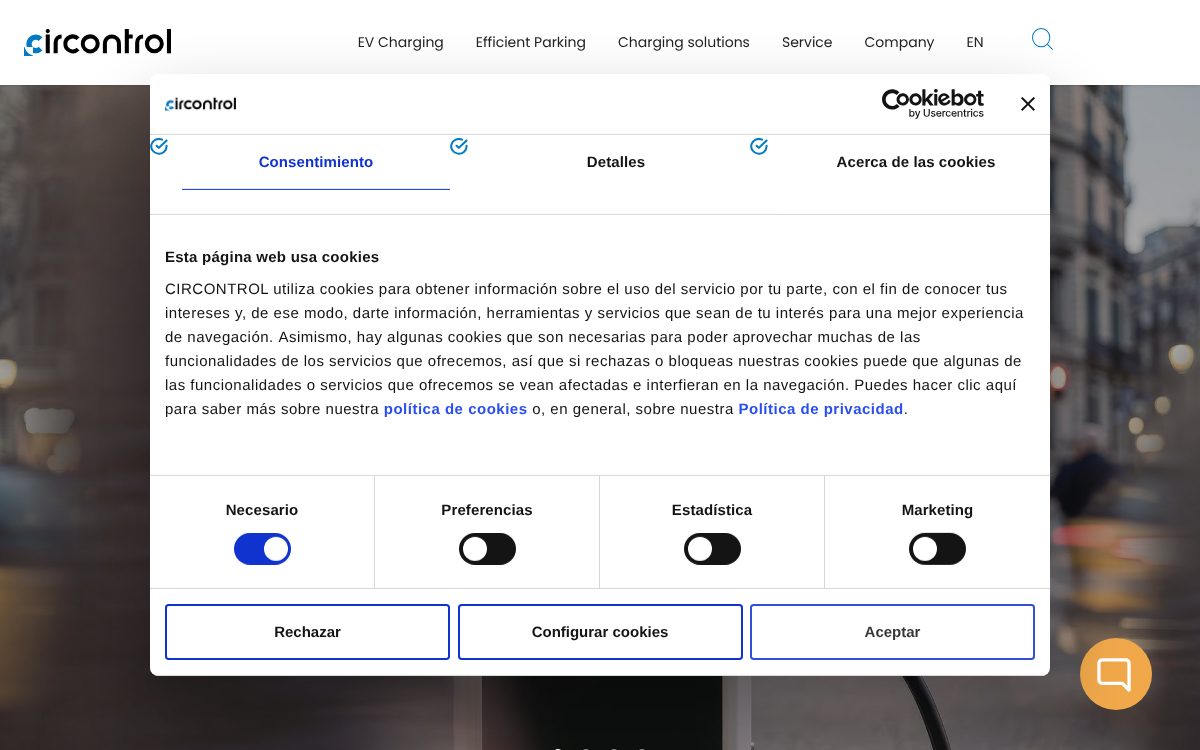Open the site search magnifier icon
The image size is (1200, 750).
[x=1042, y=39]
